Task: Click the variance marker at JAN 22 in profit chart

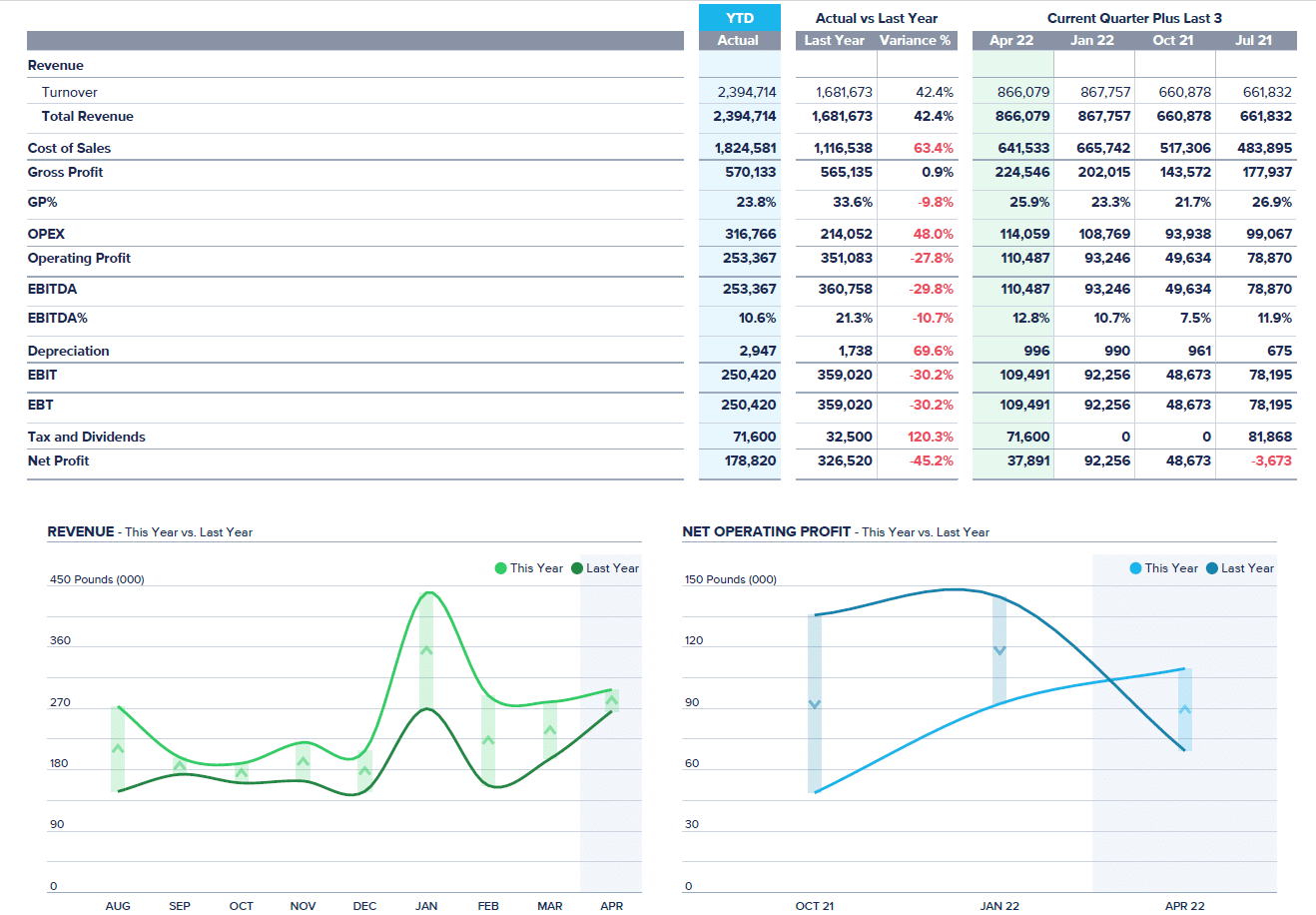Action: (x=1000, y=649)
